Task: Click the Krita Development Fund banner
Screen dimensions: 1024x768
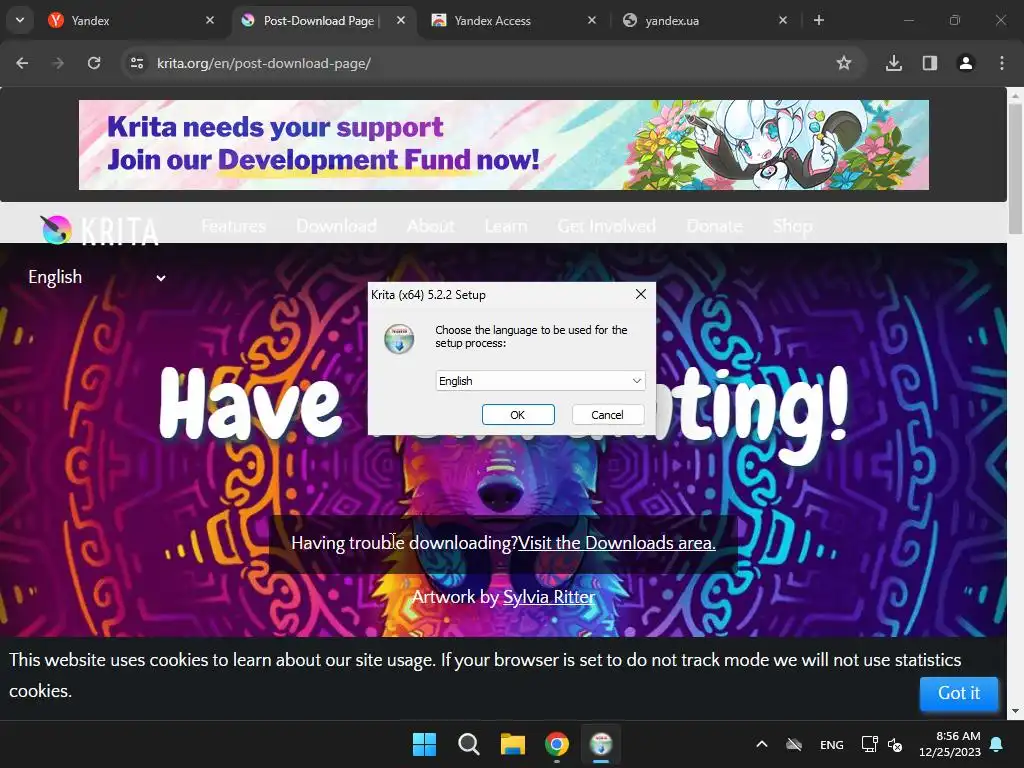Action: coord(504,145)
